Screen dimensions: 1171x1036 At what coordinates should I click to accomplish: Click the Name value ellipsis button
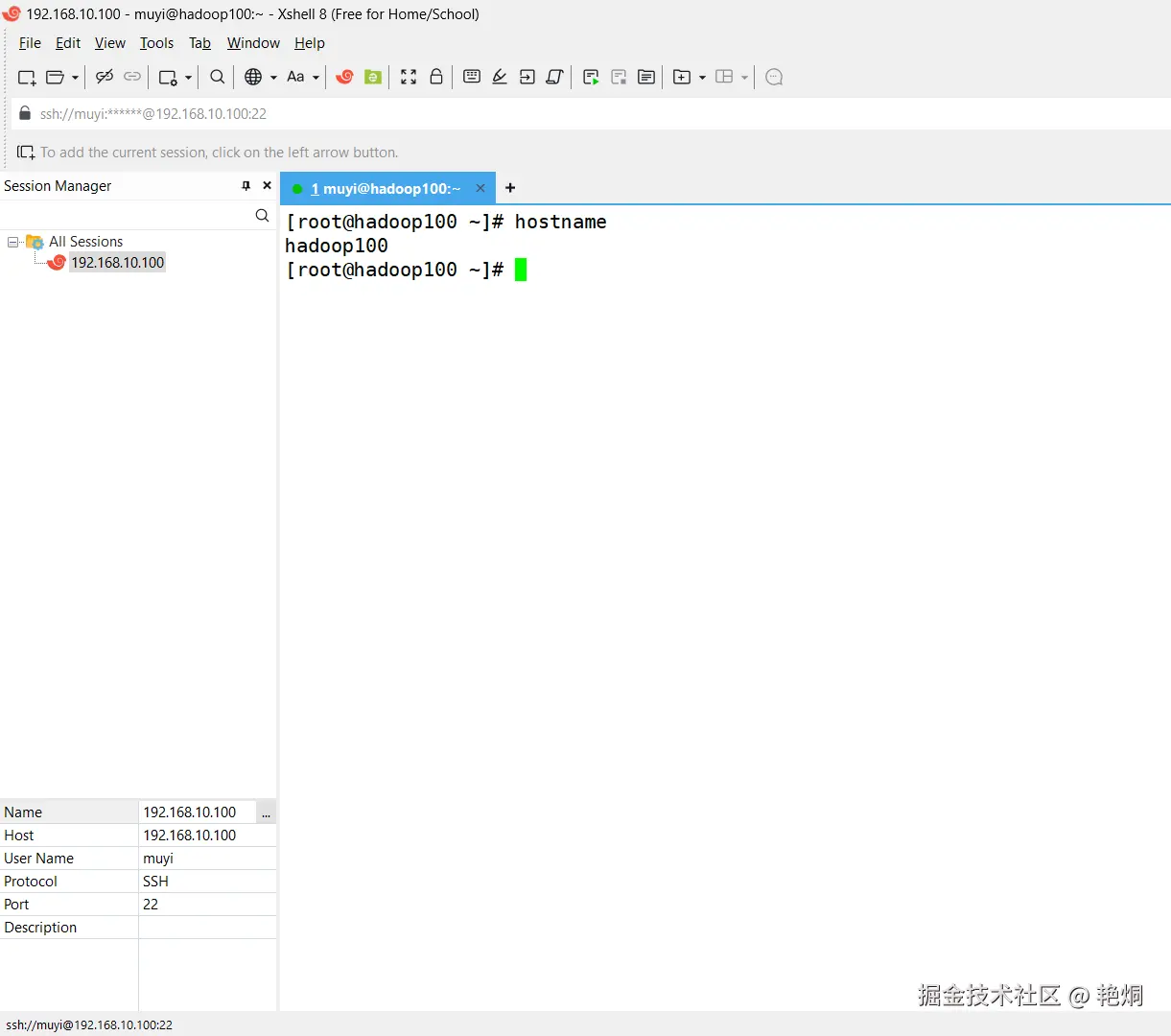point(267,812)
